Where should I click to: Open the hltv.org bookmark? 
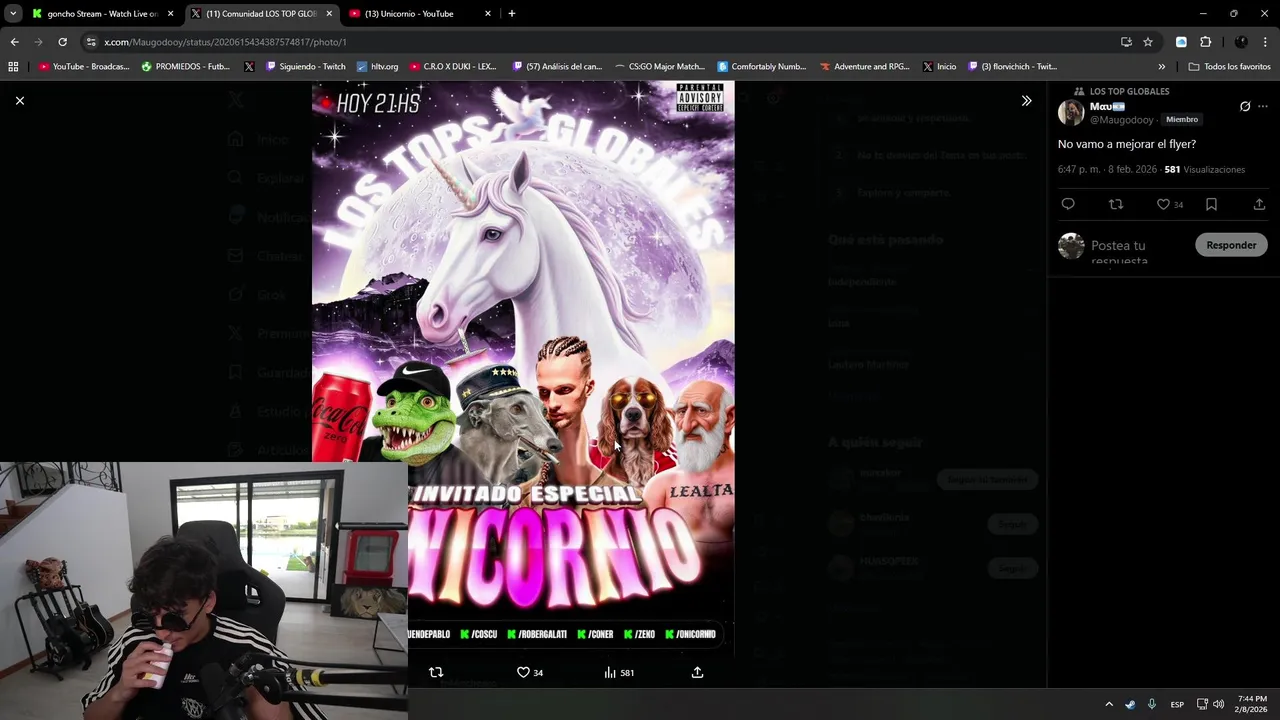pos(377,67)
